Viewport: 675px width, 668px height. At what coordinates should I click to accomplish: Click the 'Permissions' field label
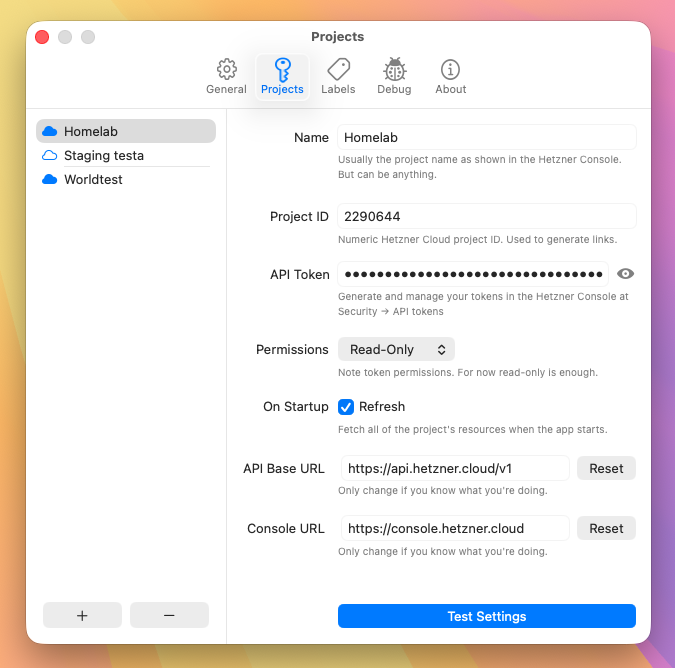pos(292,349)
